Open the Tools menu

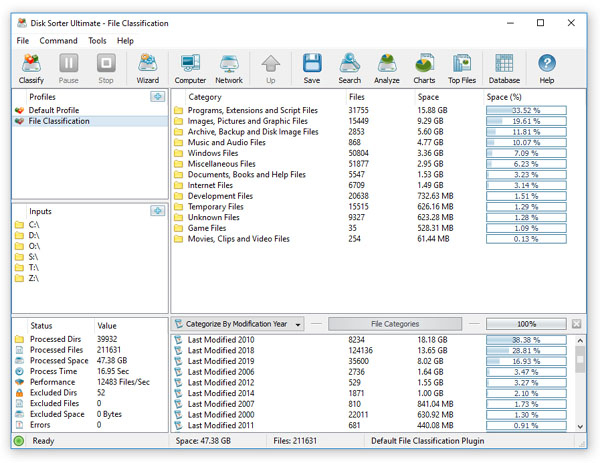click(x=97, y=41)
